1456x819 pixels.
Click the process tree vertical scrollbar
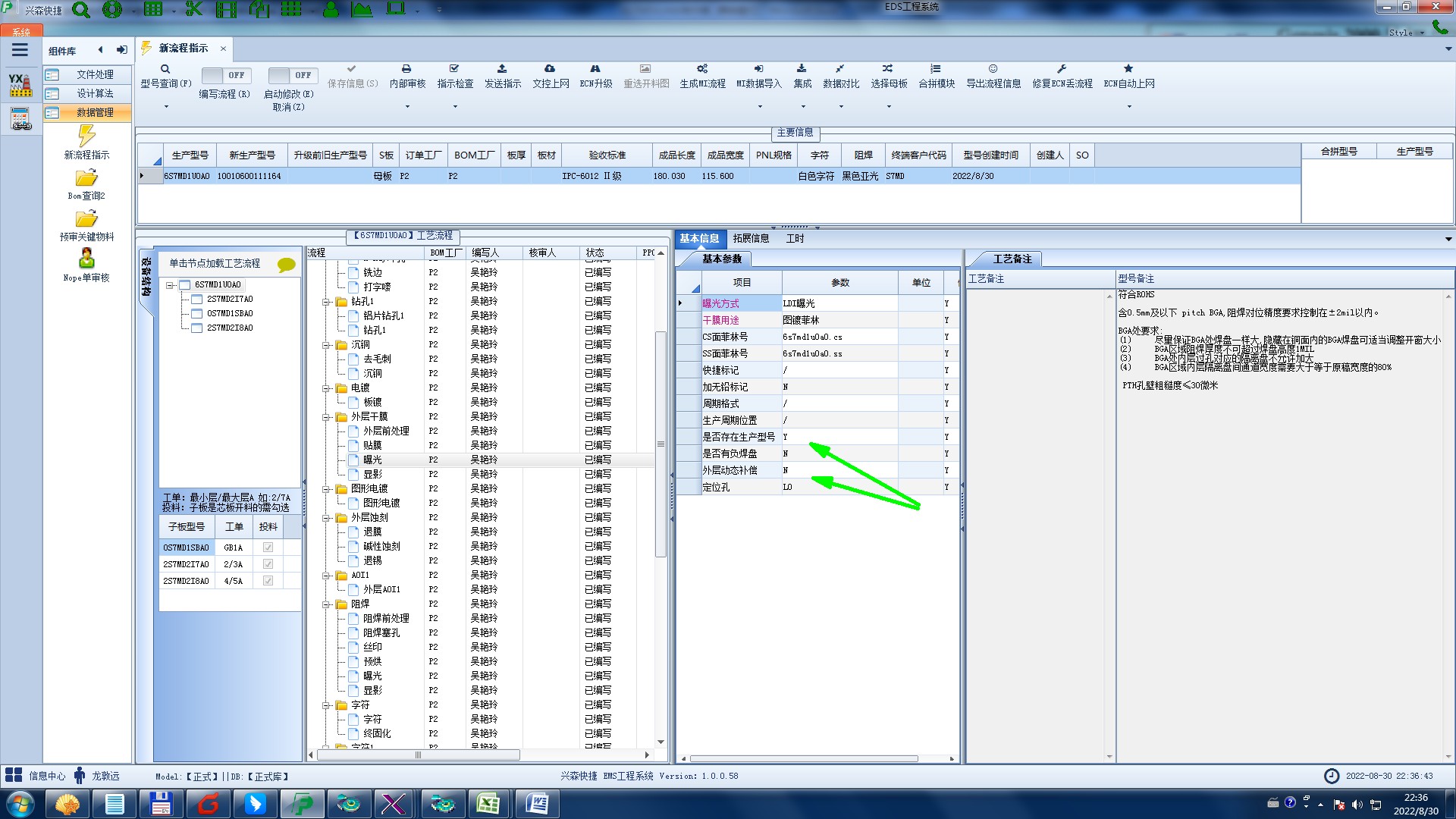pyautogui.click(x=661, y=445)
